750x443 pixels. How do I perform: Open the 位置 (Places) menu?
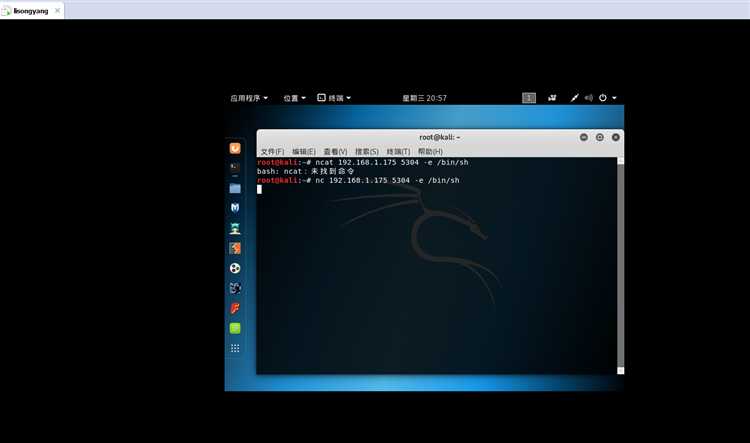(294, 98)
